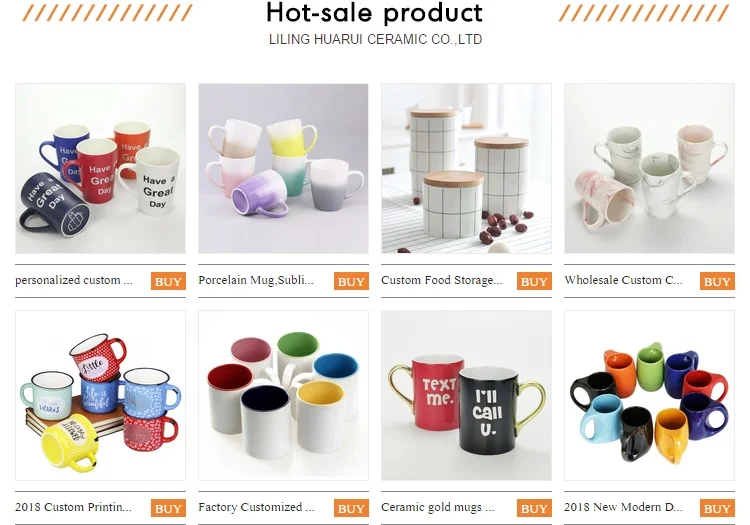View the grid-pattern food storage jars image
Viewport: 750px width, 525px height.
(466, 168)
